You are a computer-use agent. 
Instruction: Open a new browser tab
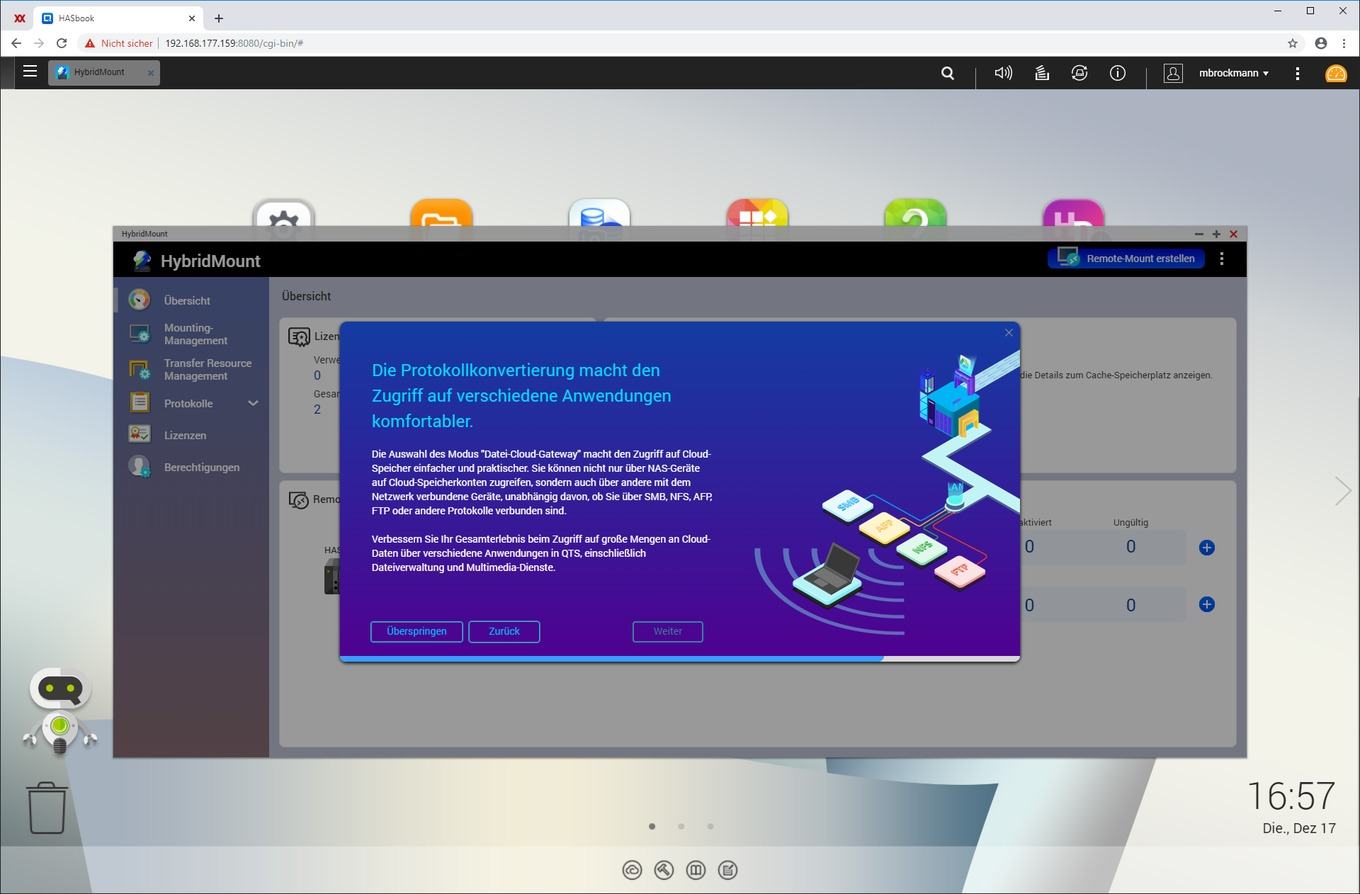coord(218,18)
